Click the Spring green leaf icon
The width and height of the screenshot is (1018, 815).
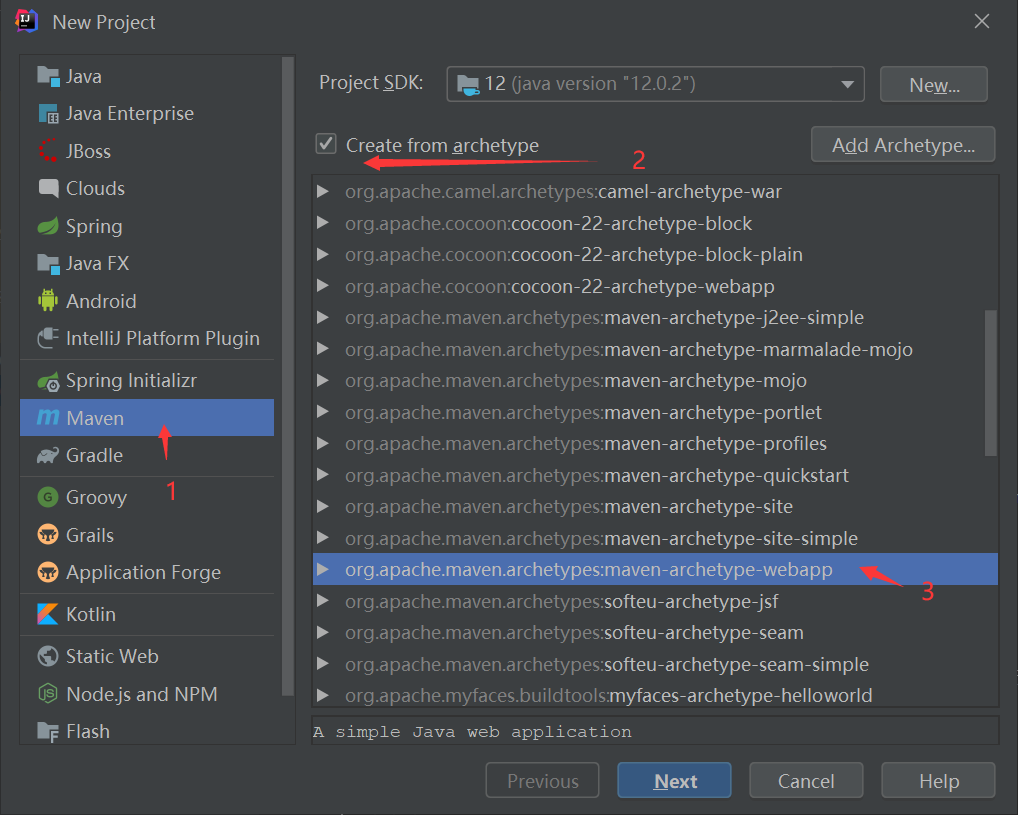[x=48, y=226]
